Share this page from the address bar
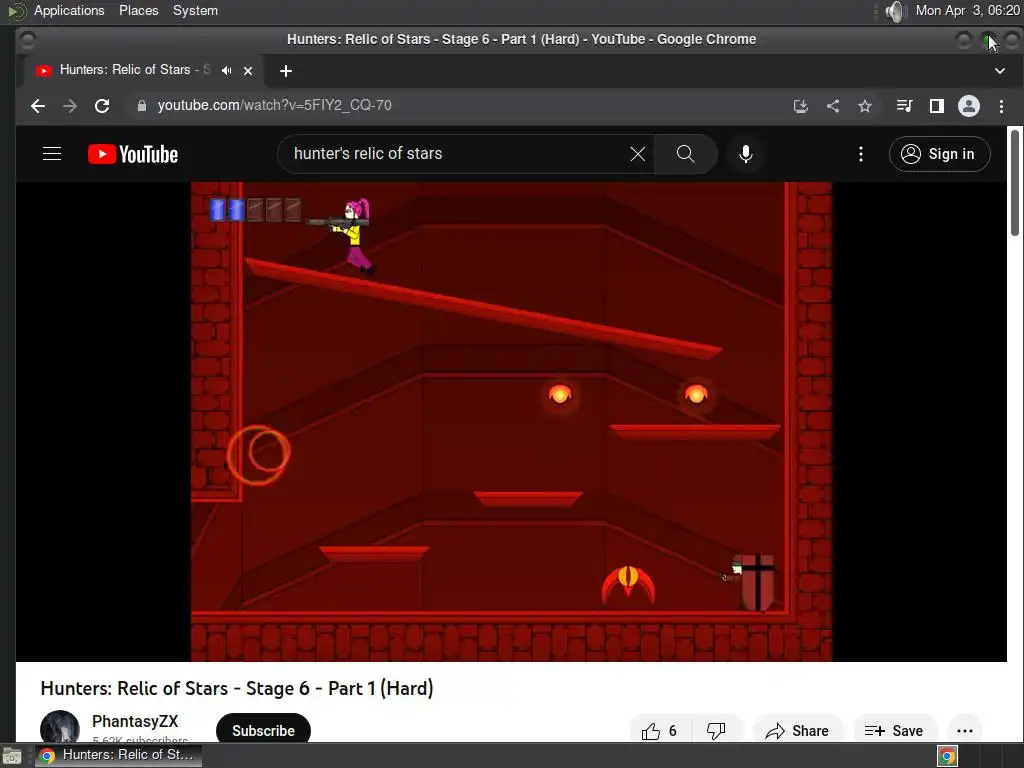Viewport: 1024px width, 768px height. (833, 106)
